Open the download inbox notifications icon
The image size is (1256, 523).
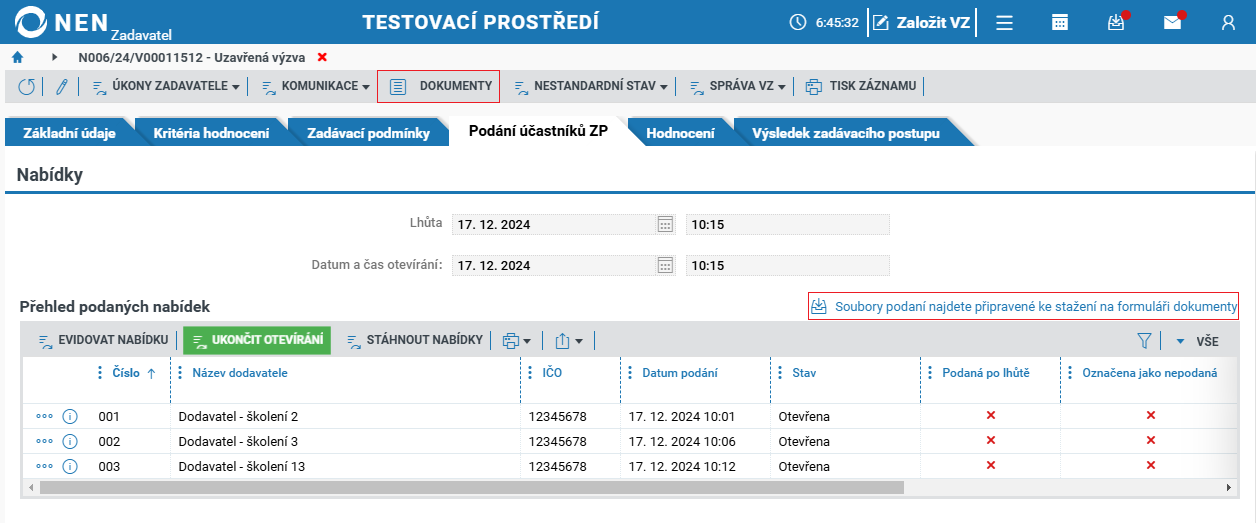(1116, 22)
